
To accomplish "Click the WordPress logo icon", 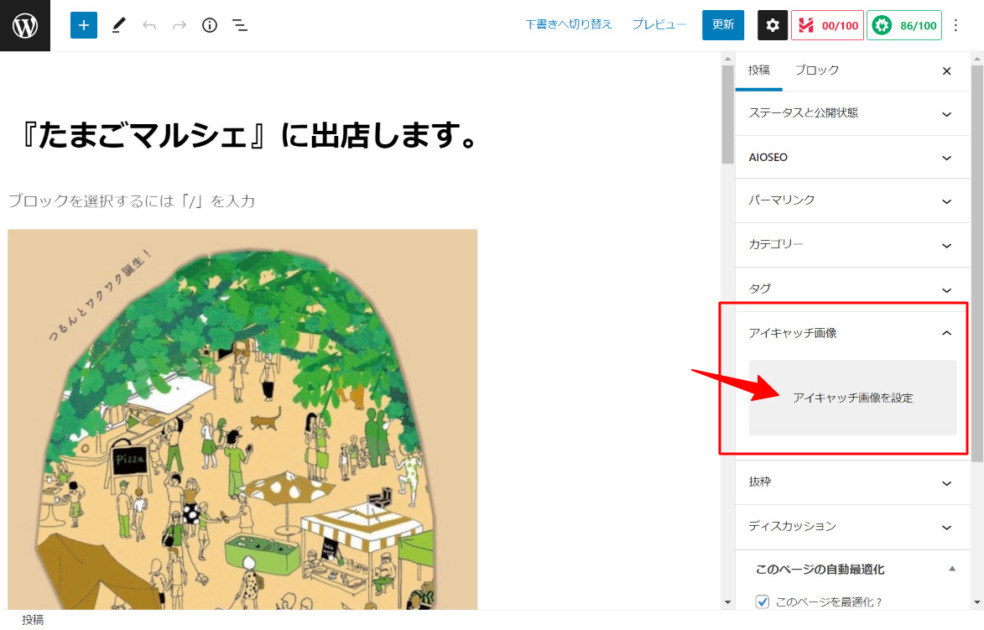I will [25, 25].
